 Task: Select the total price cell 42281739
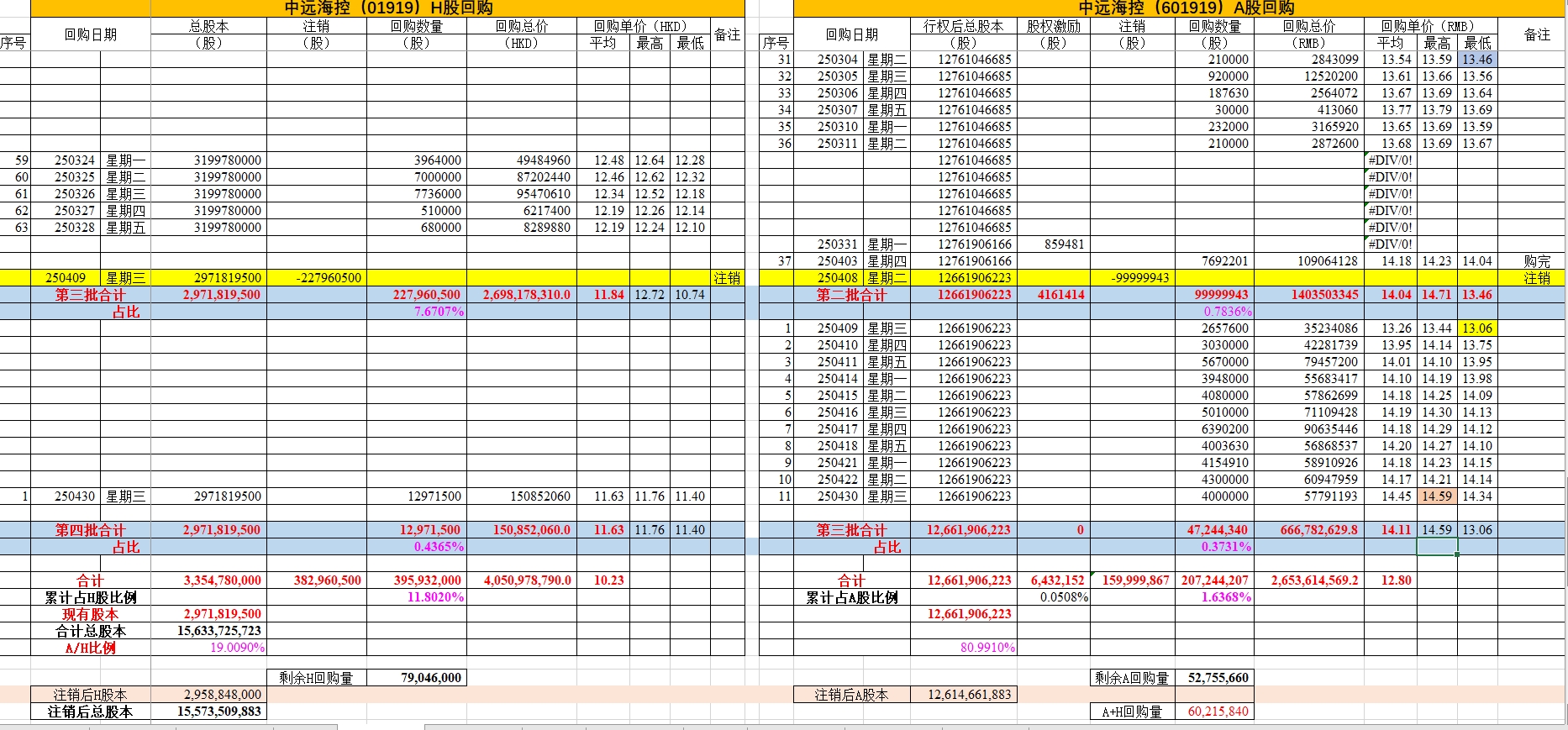click(x=1309, y=345)
